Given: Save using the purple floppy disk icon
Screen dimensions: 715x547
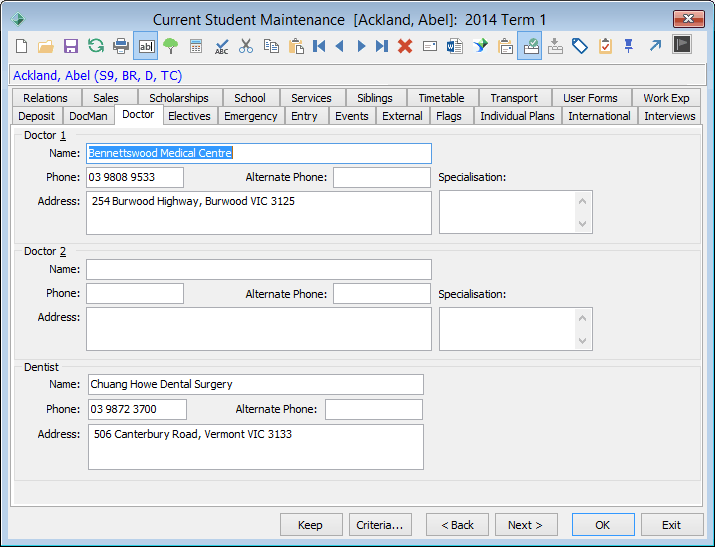Looking at the screenshot, I should (x=71, y=46).
